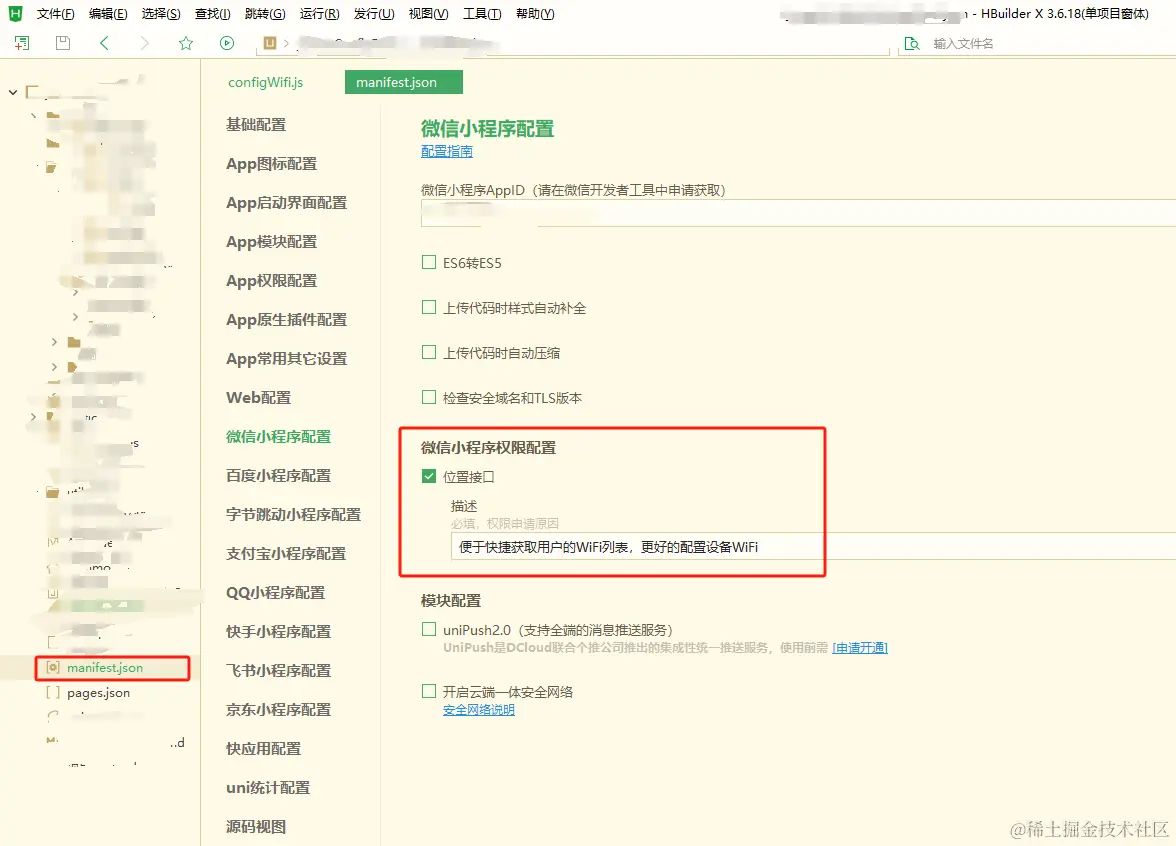The height and width of the screenshot is (846, 1176).
Task: Open the 飞书小程序配置 section
Action: [278, 670]
